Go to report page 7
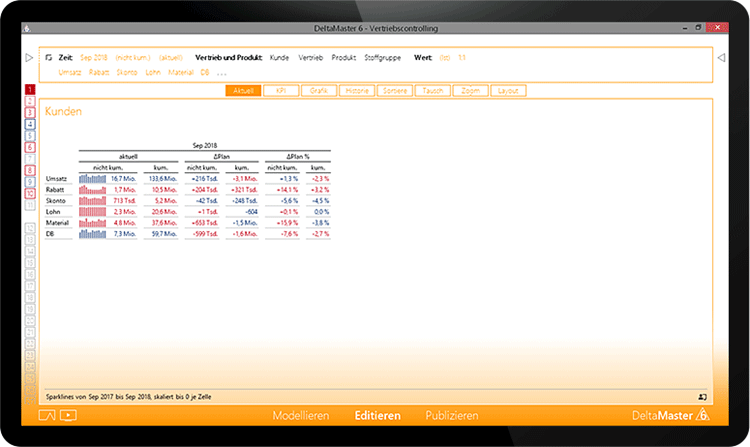Screen dimensions: 750x447 coord(30,159)
